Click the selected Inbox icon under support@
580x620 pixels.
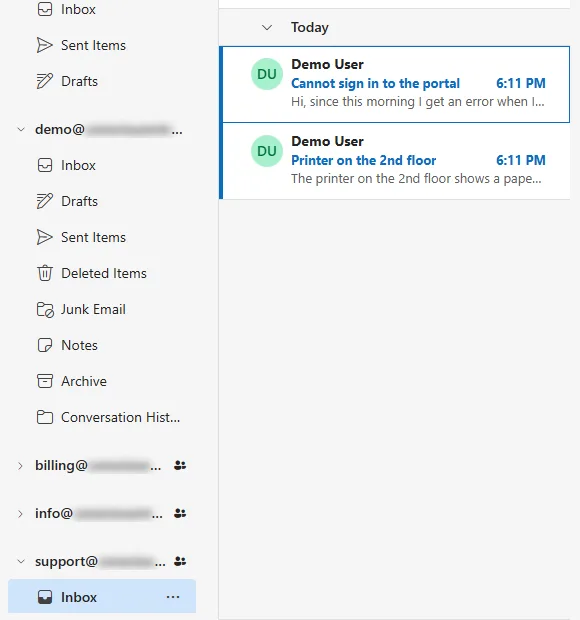pos(45,597)
